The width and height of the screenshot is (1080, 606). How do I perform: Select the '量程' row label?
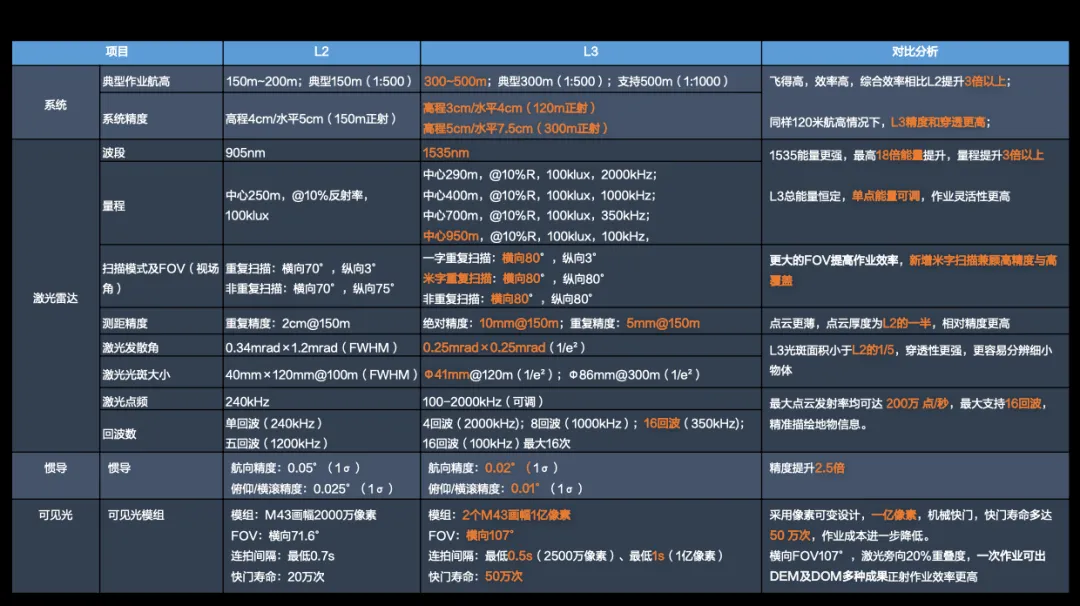pyautogui.click(x=114, y=205)
